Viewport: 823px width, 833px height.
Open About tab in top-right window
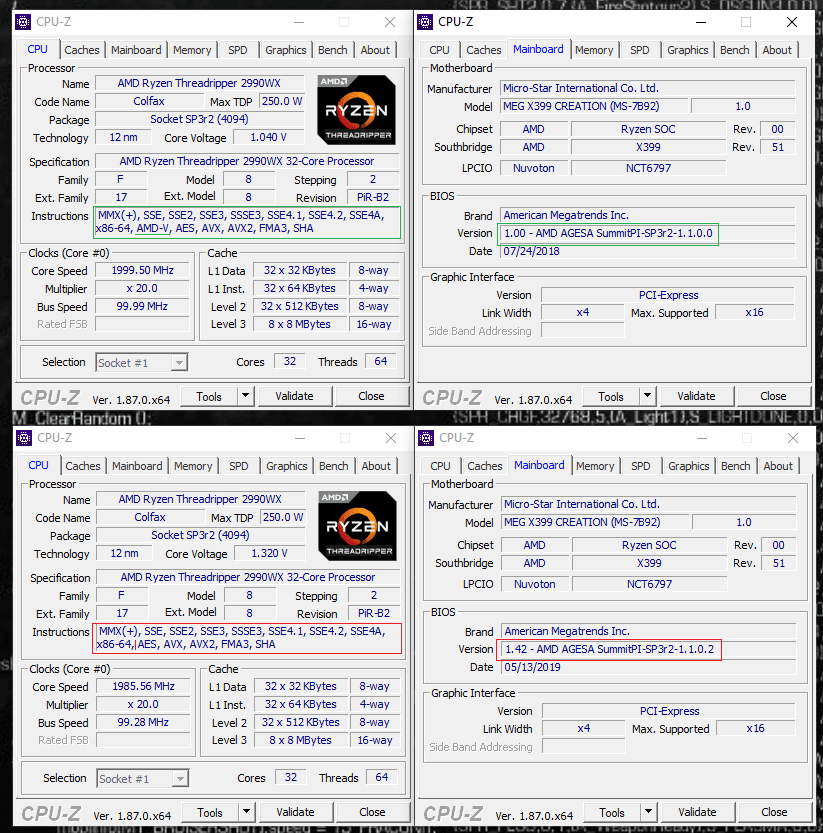777,50
